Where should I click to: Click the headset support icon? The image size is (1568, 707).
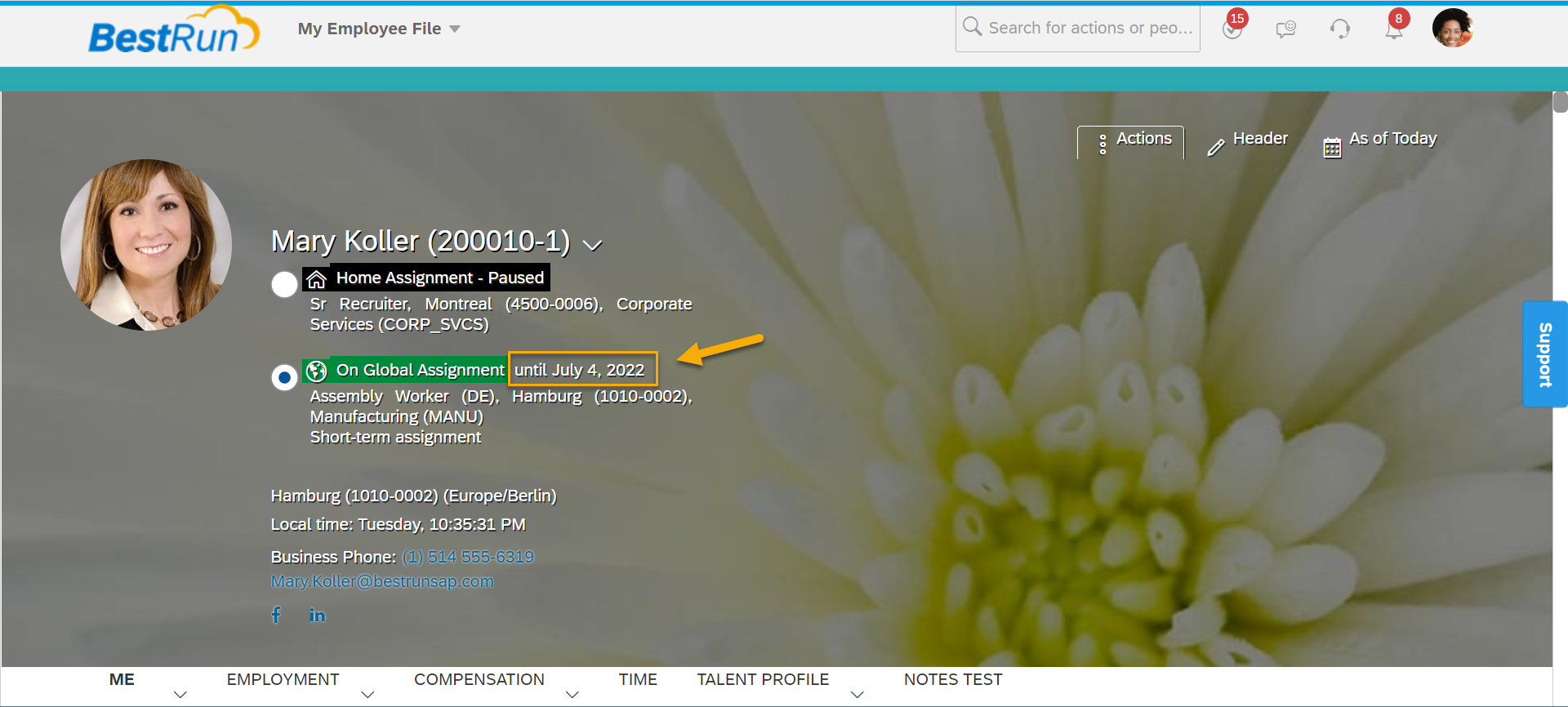tap(1340, 29)
